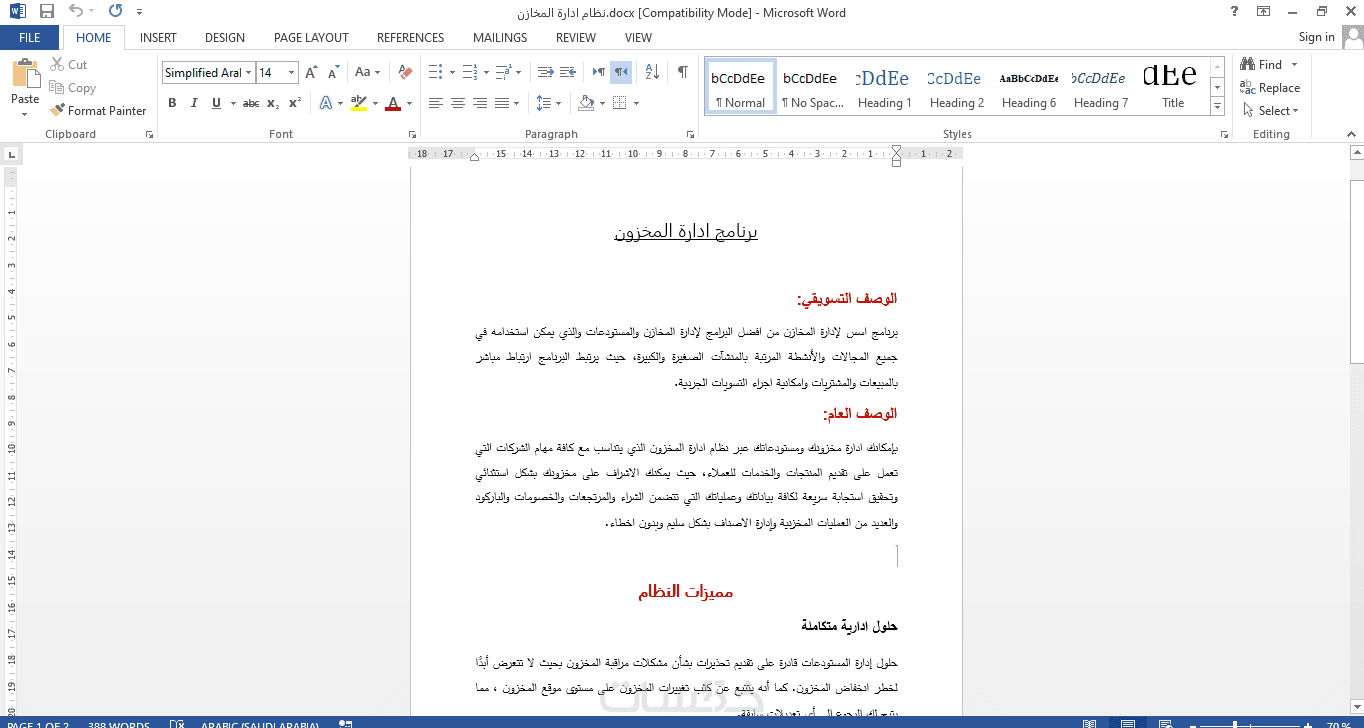
Task: Increase font size with Grow Font
Action: [x=311, y=73]
